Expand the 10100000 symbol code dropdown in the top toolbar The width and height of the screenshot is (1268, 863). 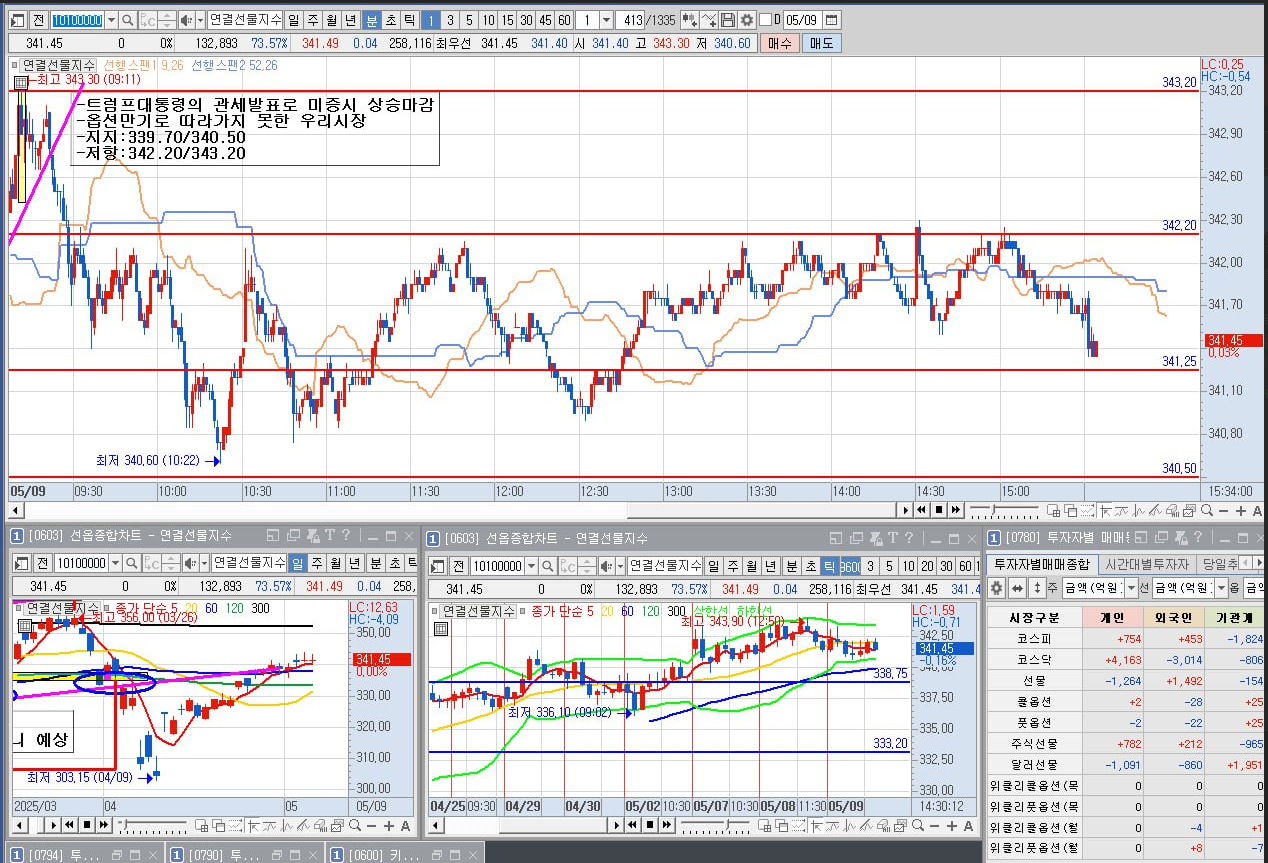coord(111,20)
